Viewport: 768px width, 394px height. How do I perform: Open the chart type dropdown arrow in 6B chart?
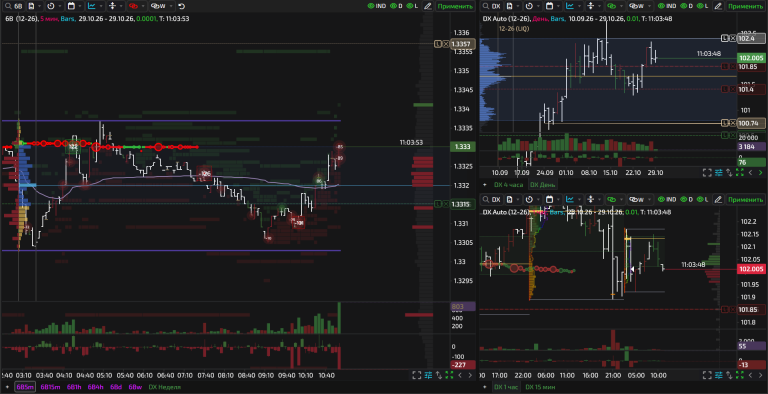[x=101, y=6]
